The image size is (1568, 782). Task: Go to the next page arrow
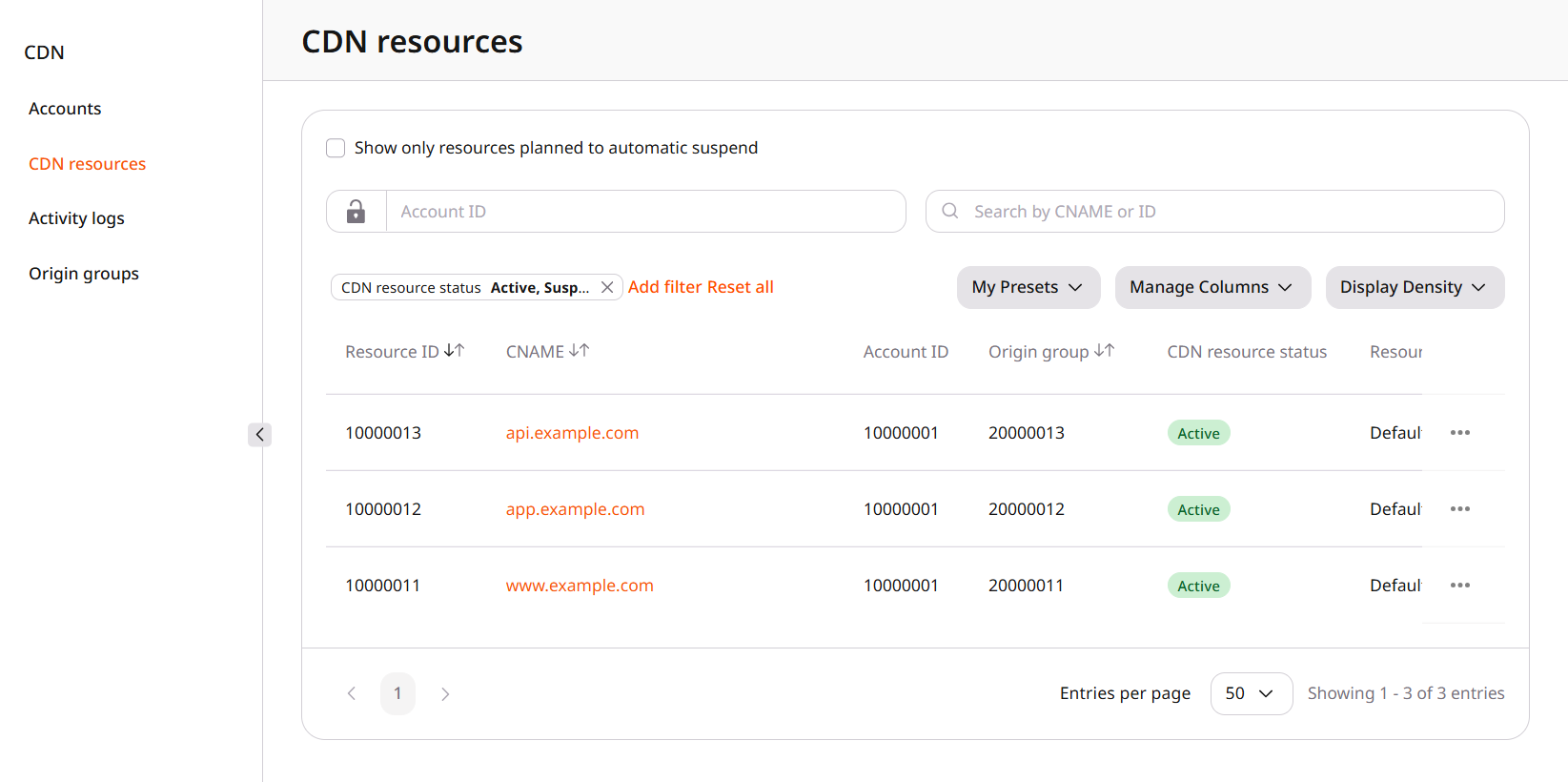click(x=445, y=693)
